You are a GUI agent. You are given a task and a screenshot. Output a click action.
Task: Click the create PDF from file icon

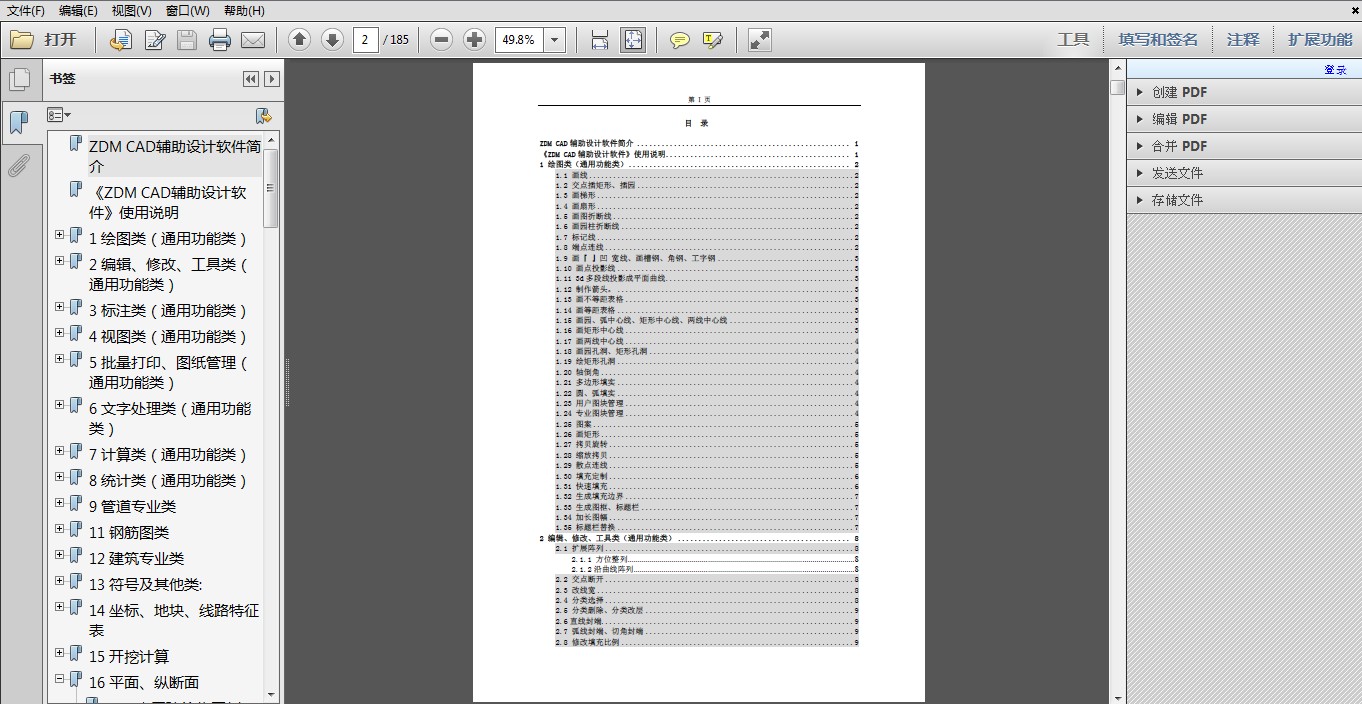(121, 40)
